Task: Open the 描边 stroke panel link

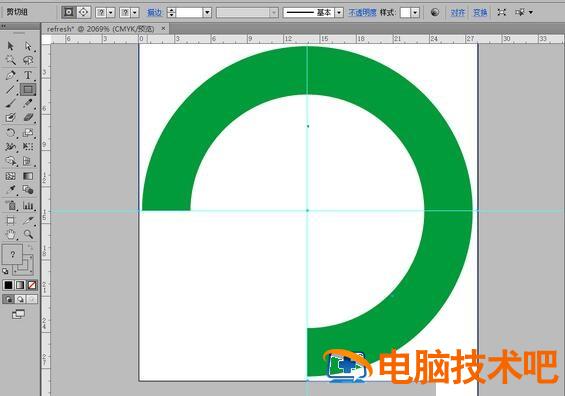Action: coord(155,13)
